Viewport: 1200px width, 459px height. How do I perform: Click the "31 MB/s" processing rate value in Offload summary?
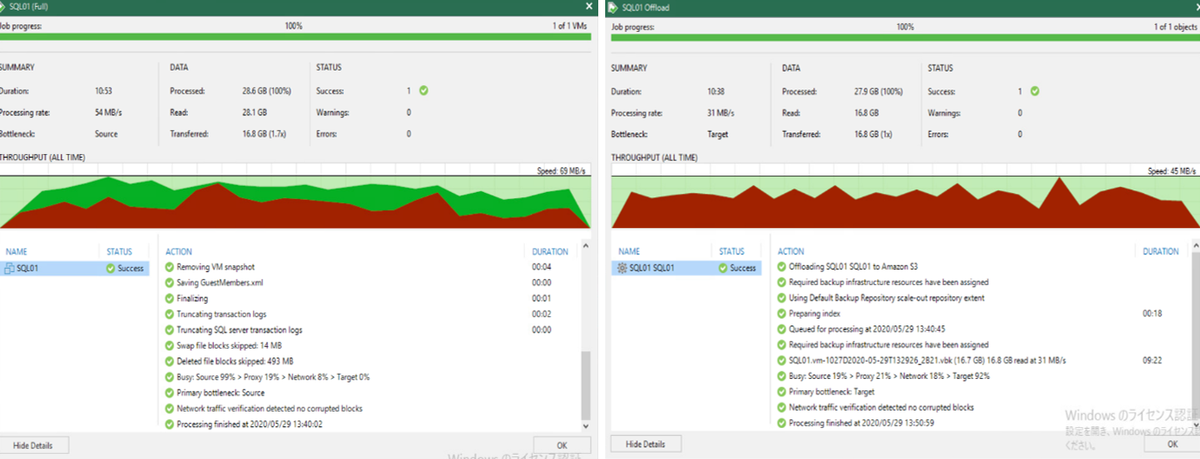tap(720, 112)
